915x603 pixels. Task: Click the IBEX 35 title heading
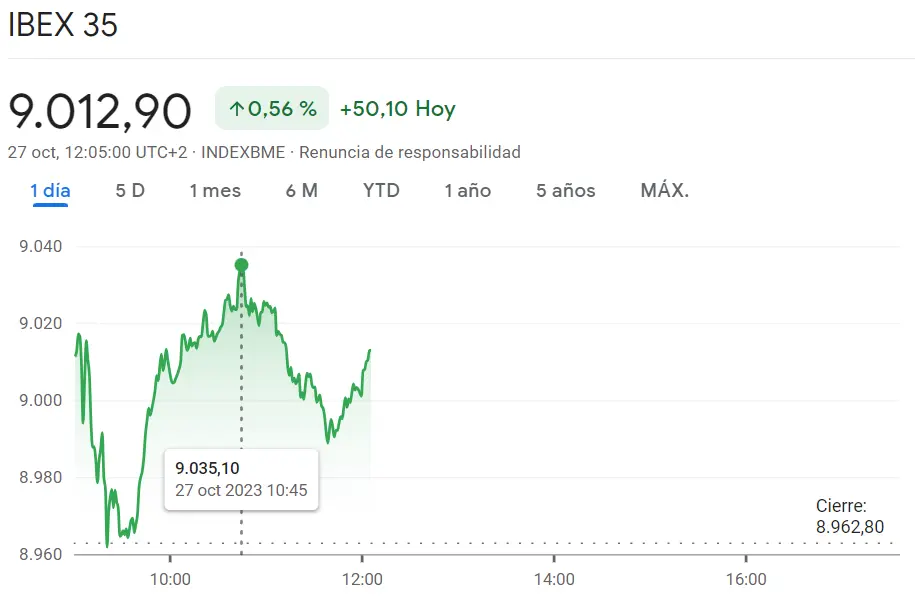tap(63, 26)
